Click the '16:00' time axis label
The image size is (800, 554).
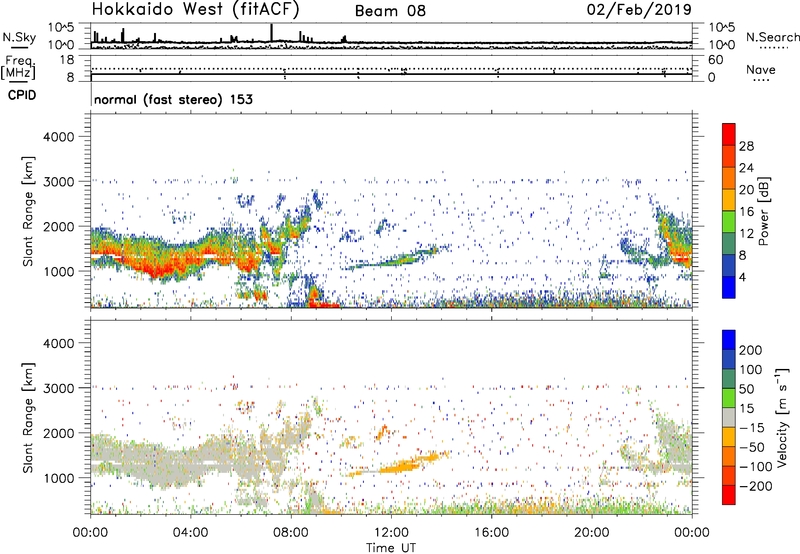(x=491, y=533)
